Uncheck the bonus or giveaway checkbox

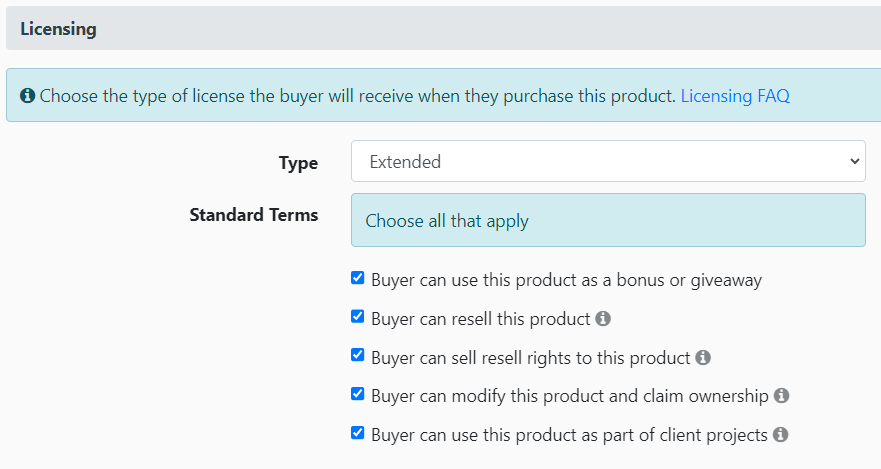[x=358, y=278]
